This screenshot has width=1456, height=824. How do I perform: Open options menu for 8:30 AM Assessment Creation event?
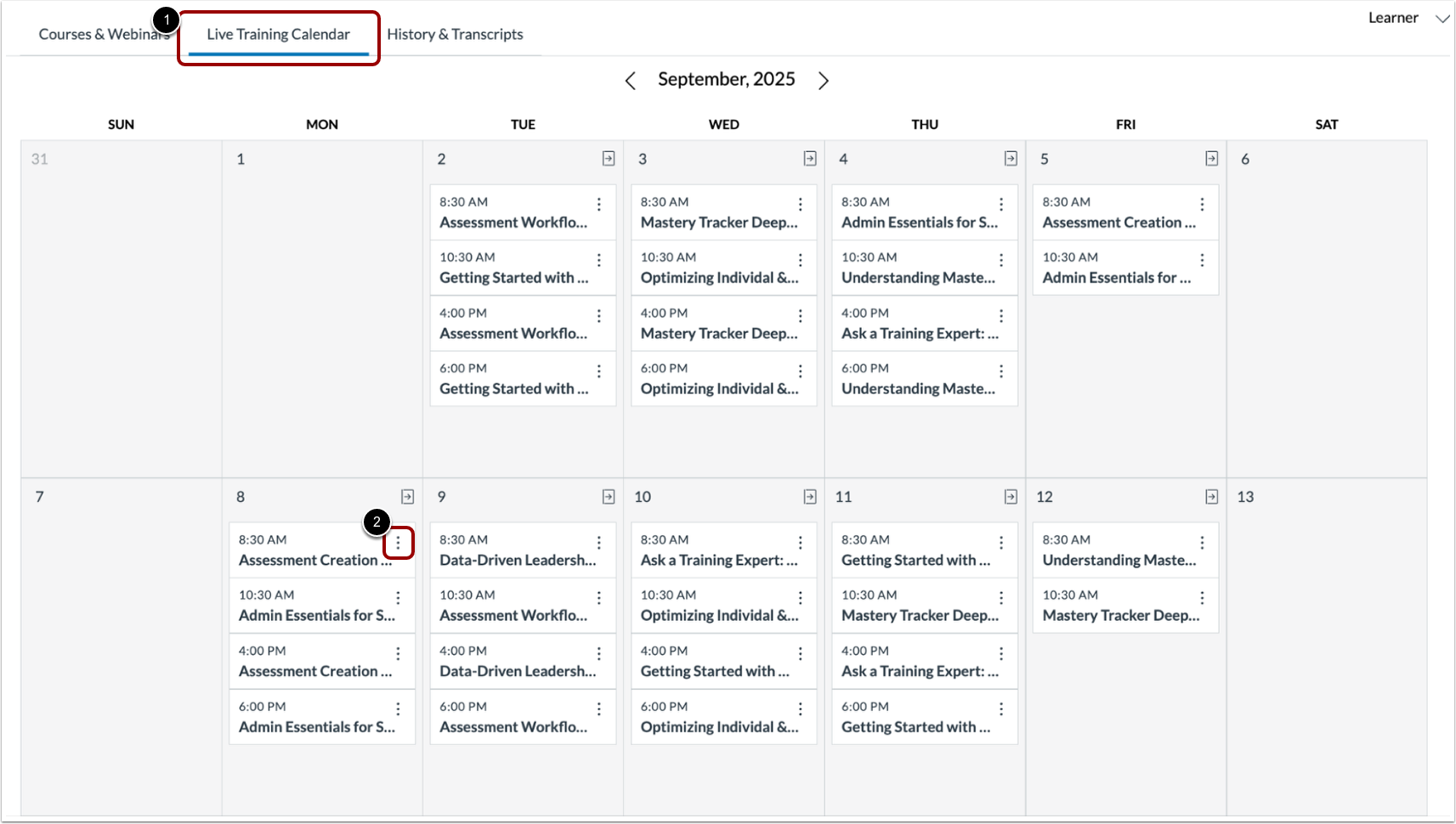tap(398, 543)
